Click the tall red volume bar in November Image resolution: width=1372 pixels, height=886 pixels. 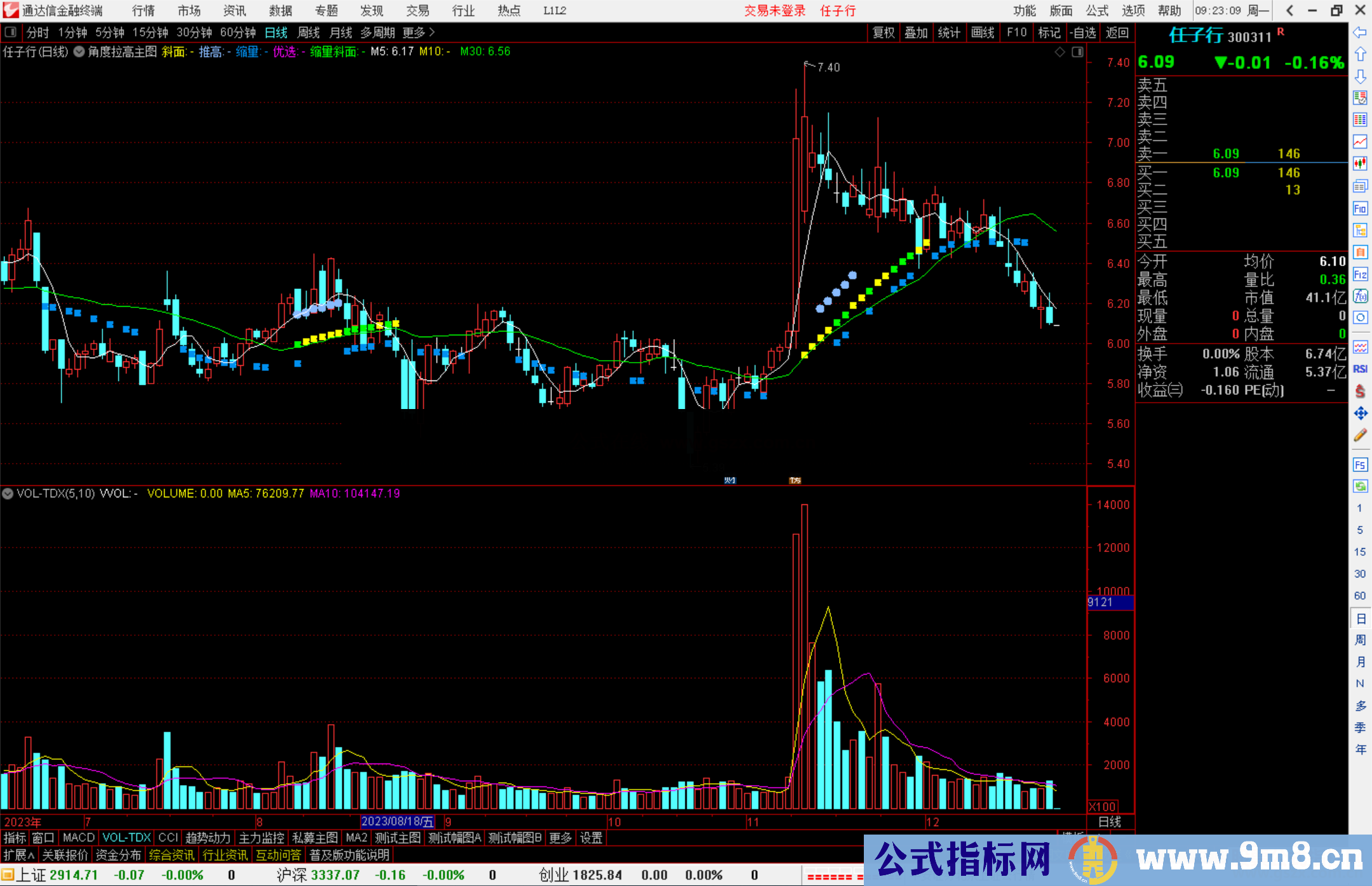(x=805, y=656)
